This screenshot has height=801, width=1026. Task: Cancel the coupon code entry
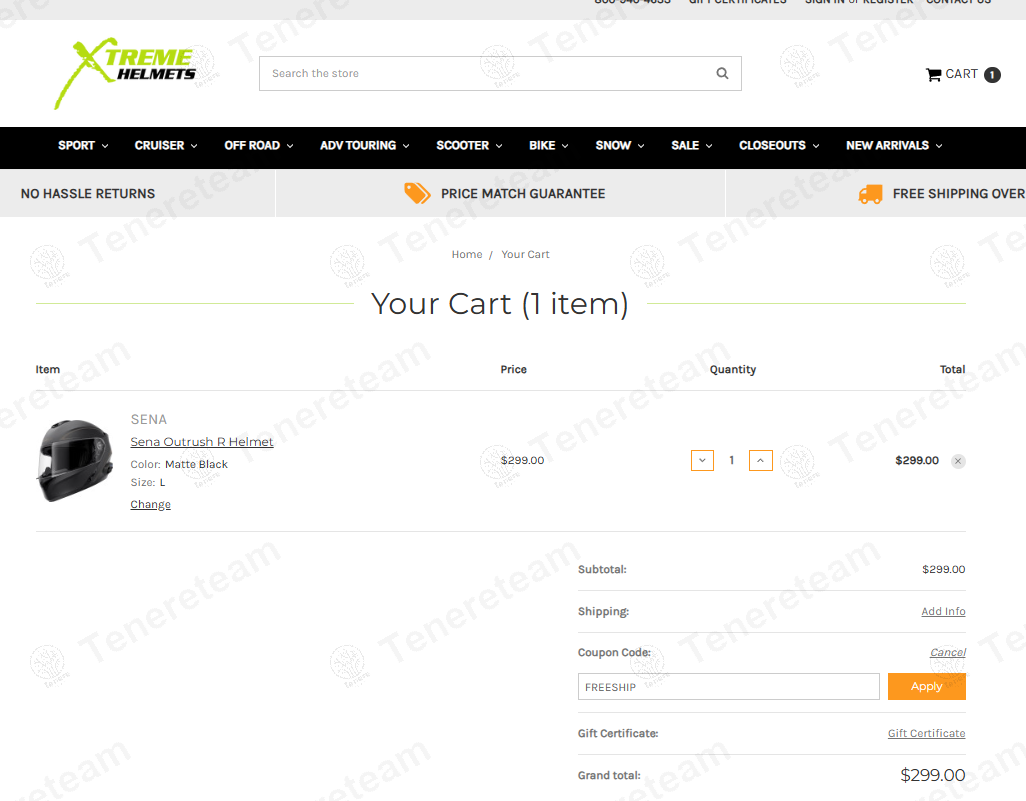[947, 652]
